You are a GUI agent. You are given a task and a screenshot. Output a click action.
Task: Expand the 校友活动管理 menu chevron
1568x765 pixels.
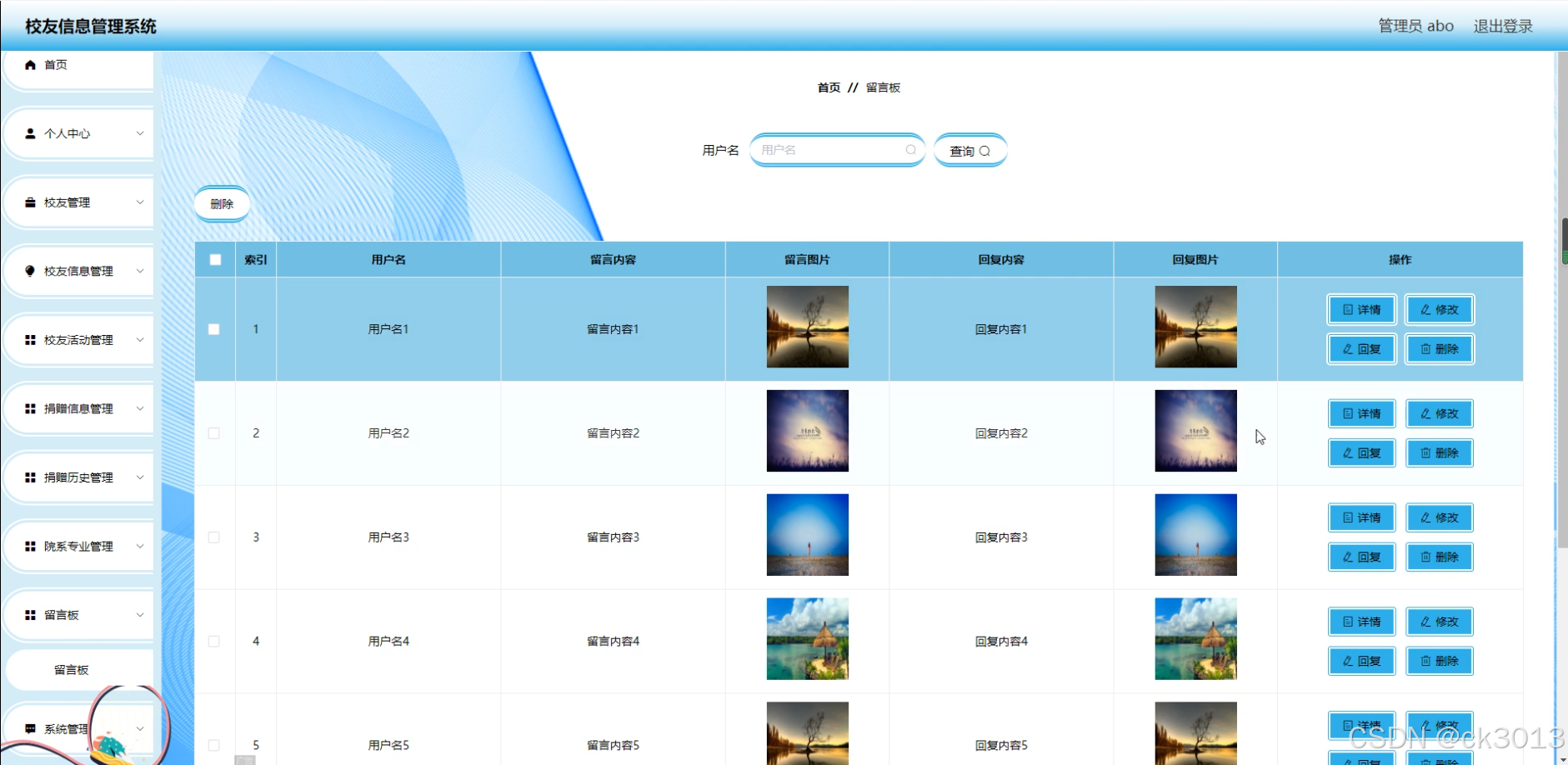click(140, 340)
